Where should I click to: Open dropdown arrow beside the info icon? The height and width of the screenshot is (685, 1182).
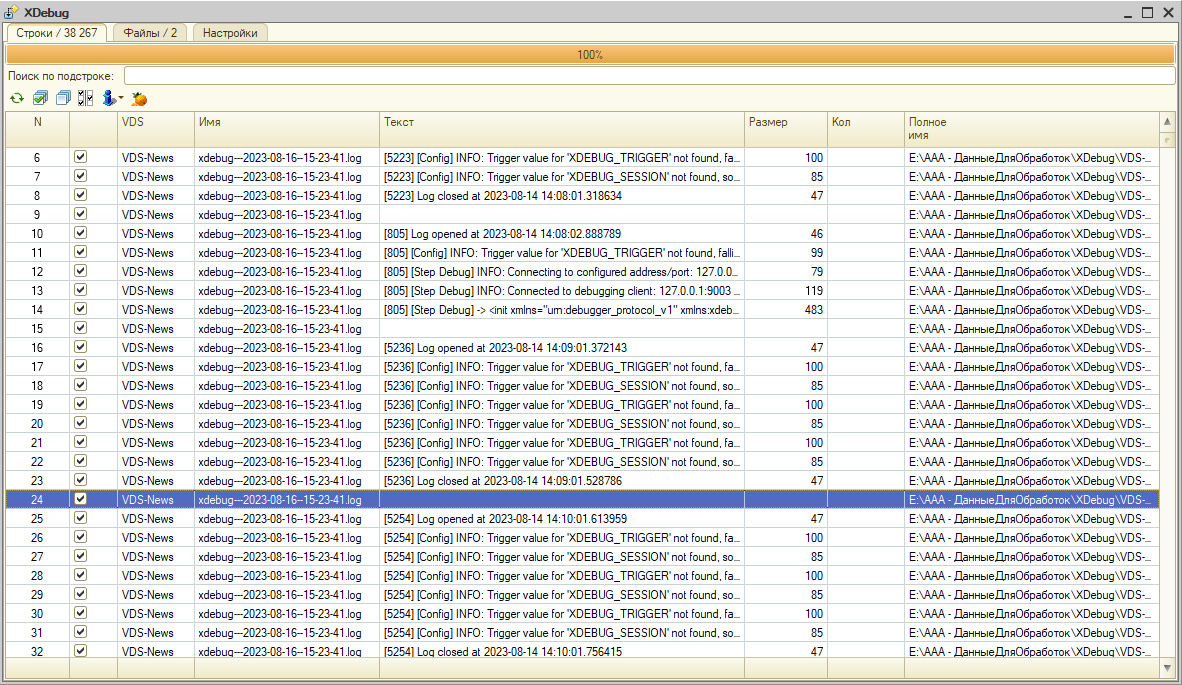click(x=121, y=98)
